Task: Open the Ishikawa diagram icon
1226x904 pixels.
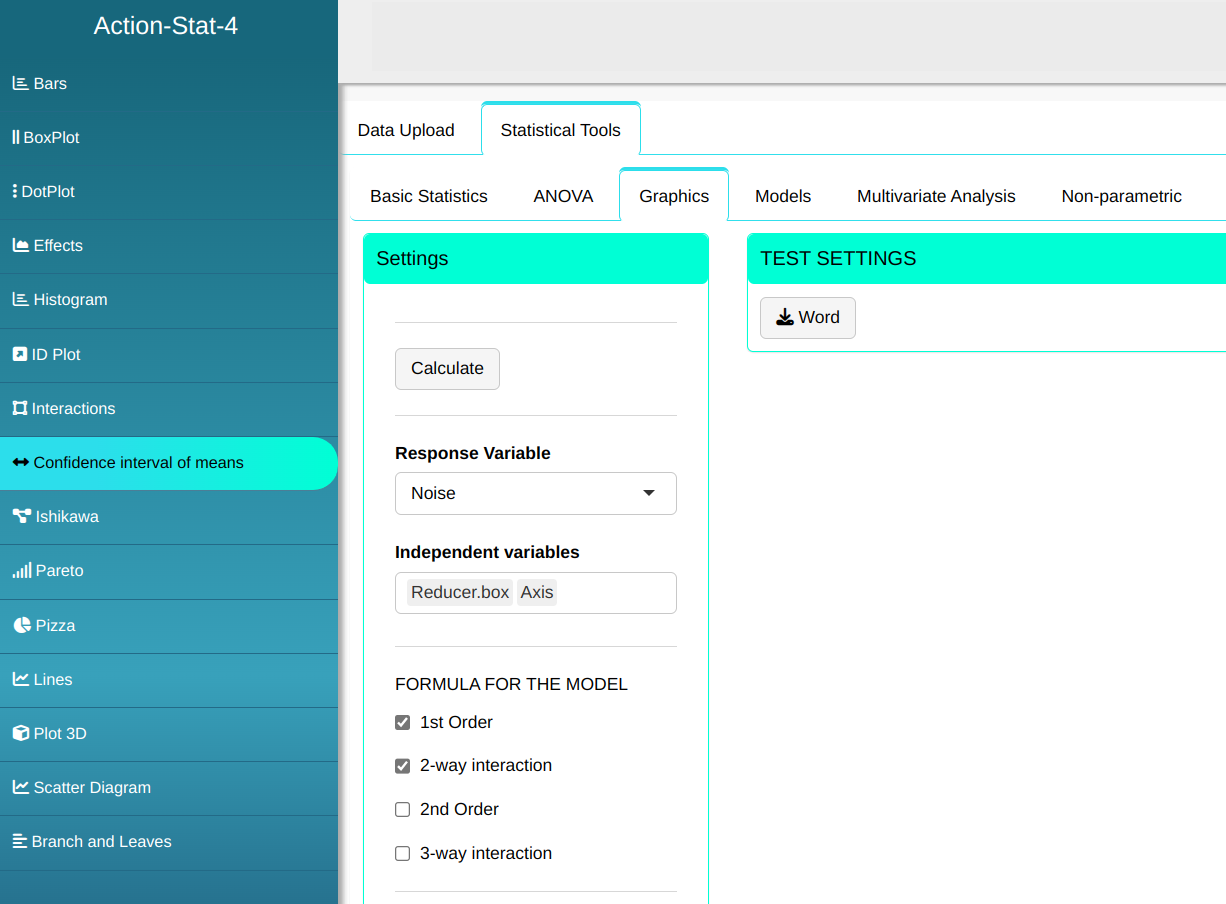Action: pyautogui.click(x=21, y=517)
